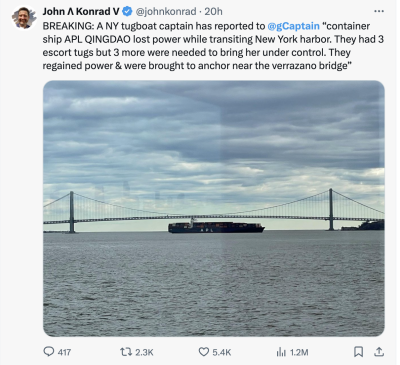Screen dimensions: 400x365
Task: Click the APL container ship in photo
Action: [216, 226]
